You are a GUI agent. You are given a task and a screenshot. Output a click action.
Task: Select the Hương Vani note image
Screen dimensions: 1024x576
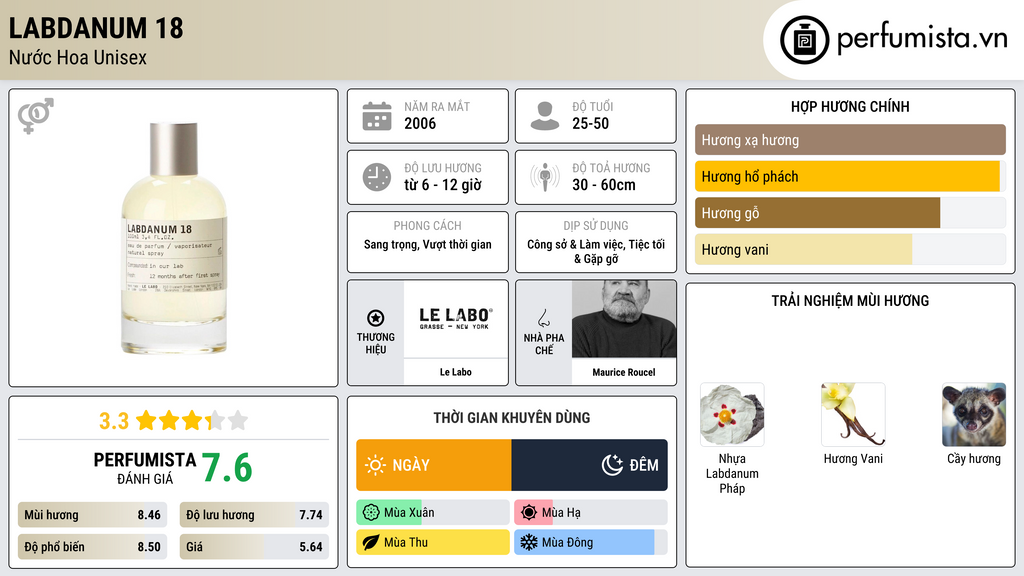tap(853, 415)
